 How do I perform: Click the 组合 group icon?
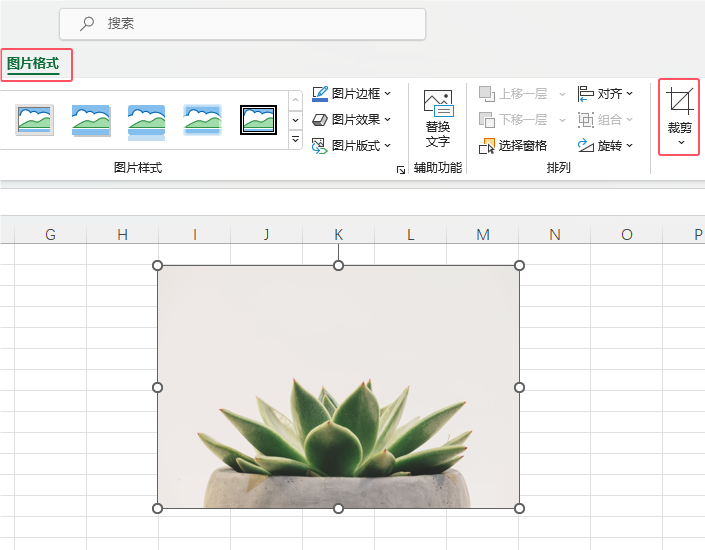[x=586, y=120]
